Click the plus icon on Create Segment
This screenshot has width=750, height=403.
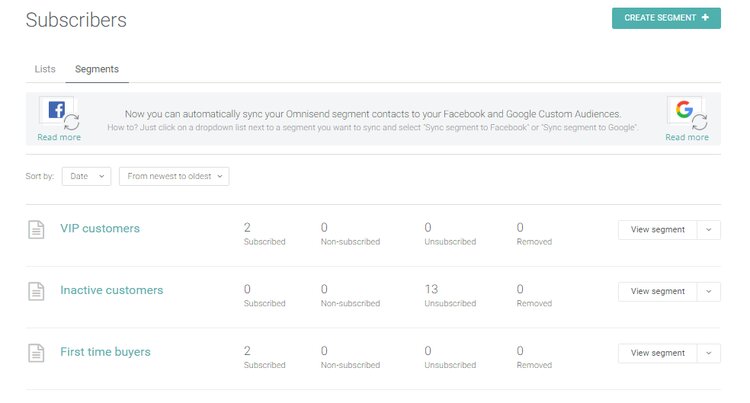tap(705, 18)
